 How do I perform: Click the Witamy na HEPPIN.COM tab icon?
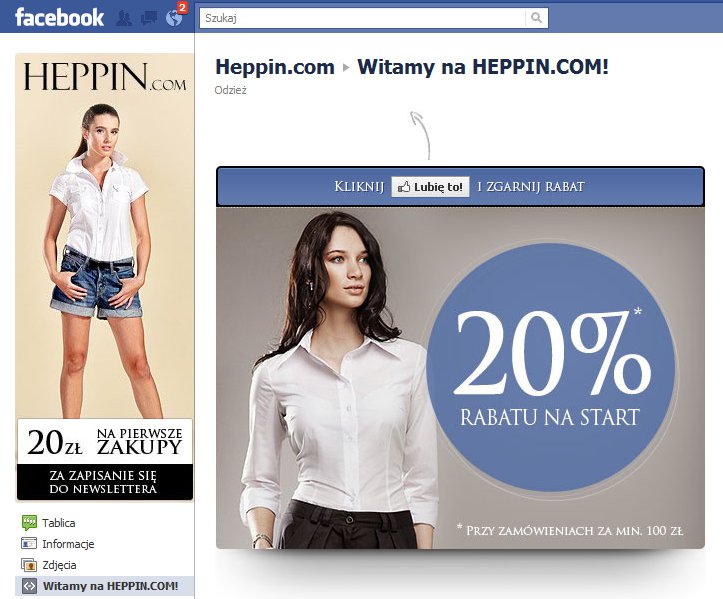[30, 586]
